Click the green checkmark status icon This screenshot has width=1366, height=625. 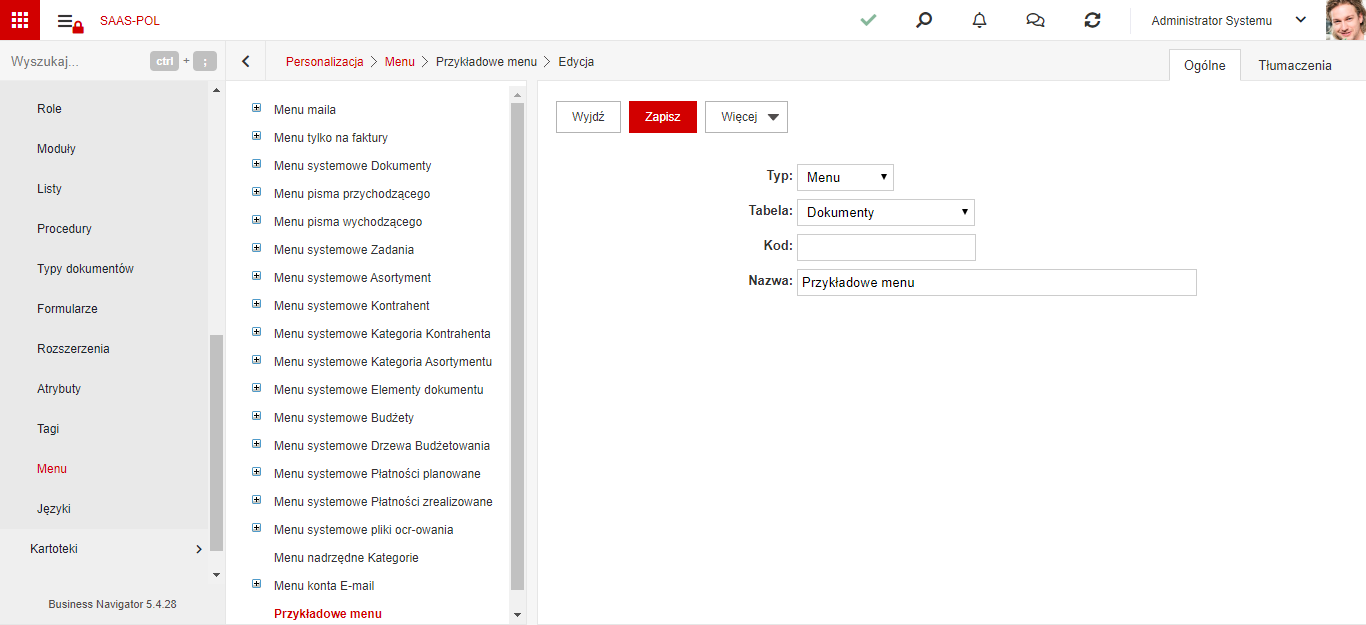(x=868, y=20)
